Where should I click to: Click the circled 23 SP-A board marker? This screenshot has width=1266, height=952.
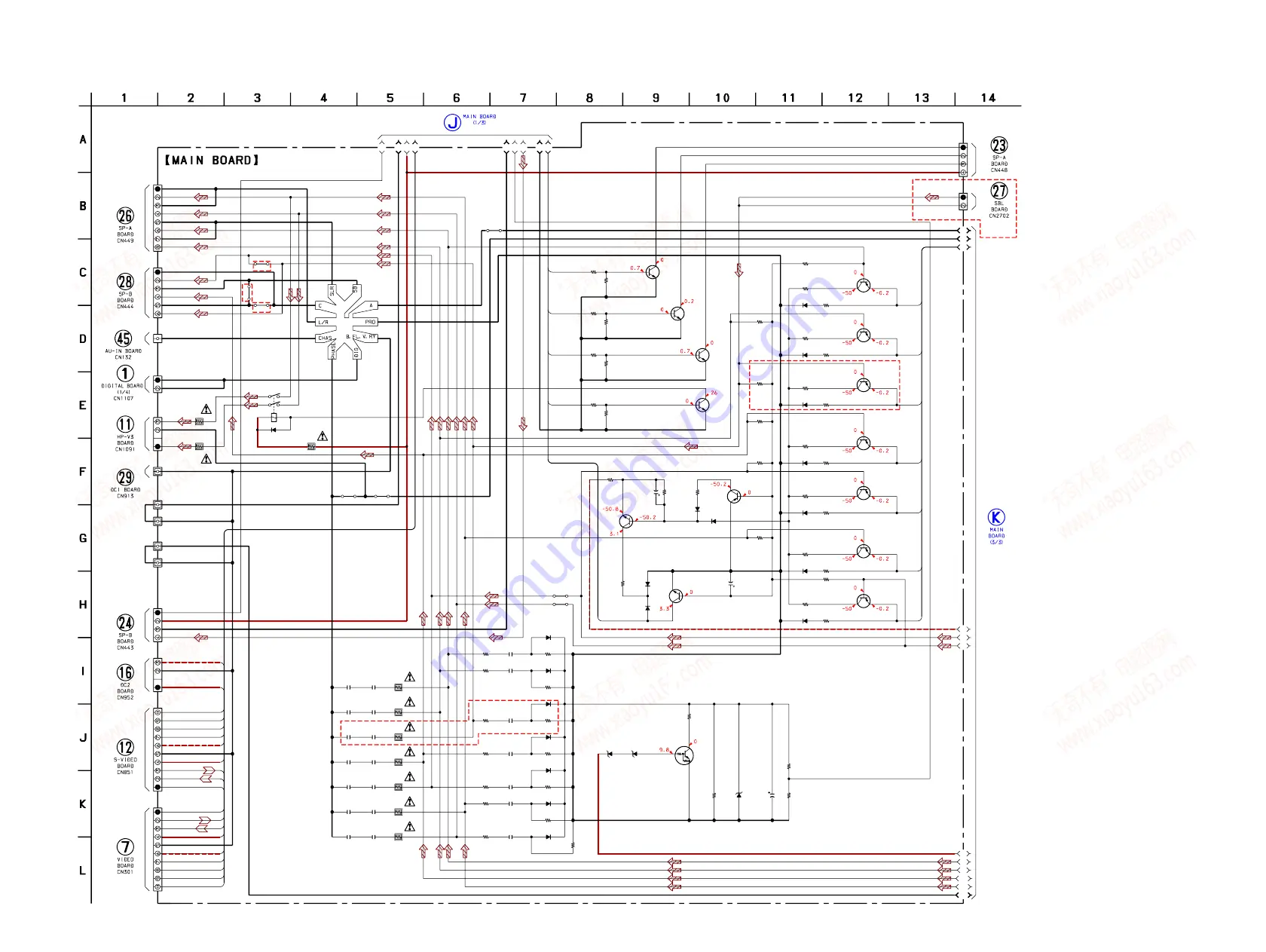click(999, 145)
